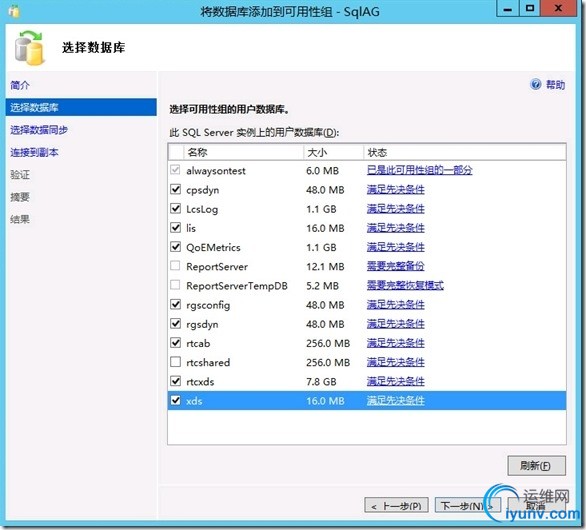Select the 摘要 step in sidebar
Viewport: 586px width, 530px height.
tap(20, 197)
